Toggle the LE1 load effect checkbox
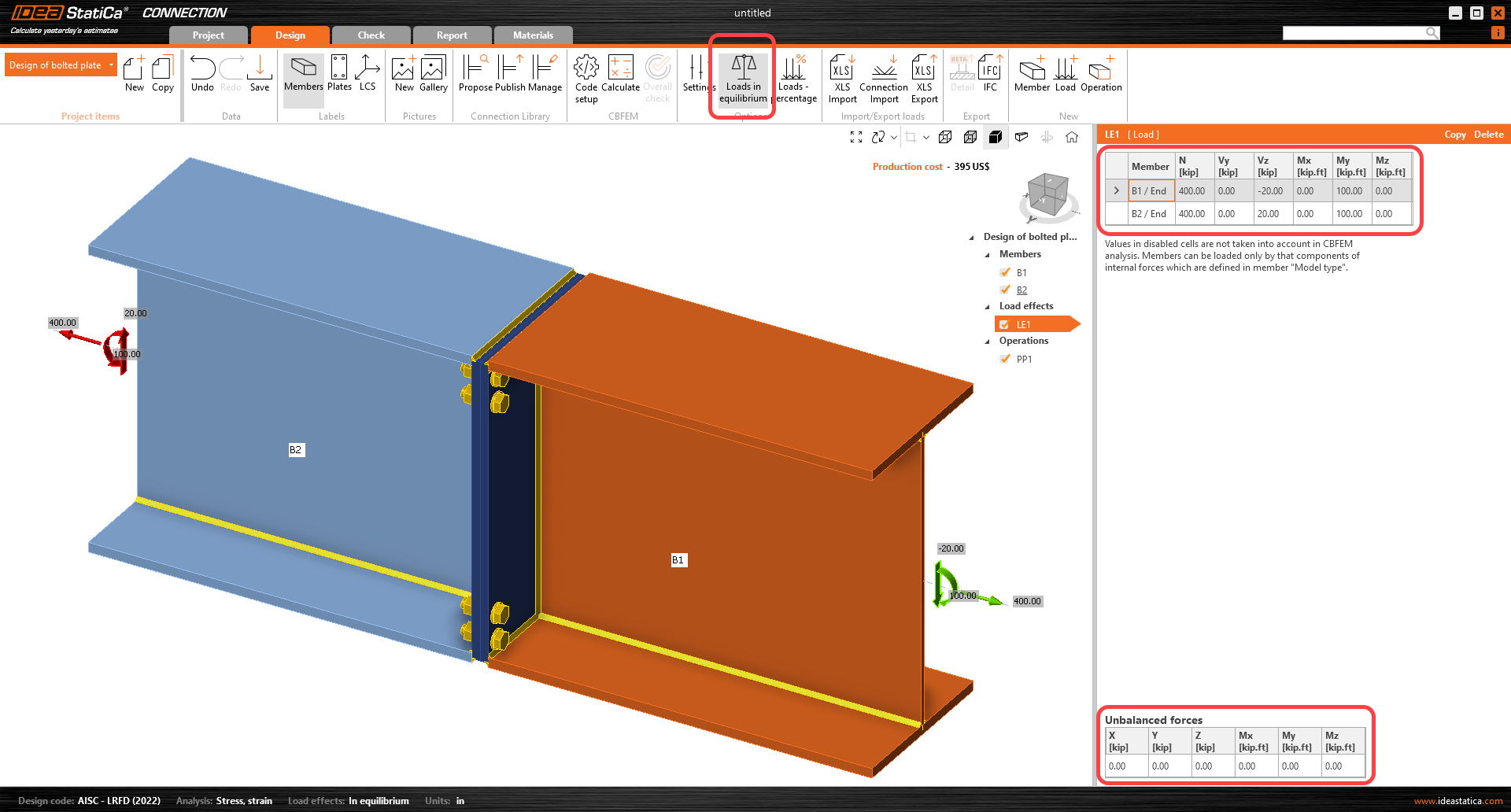The image size is (1511, 812). coord(1005,323)
